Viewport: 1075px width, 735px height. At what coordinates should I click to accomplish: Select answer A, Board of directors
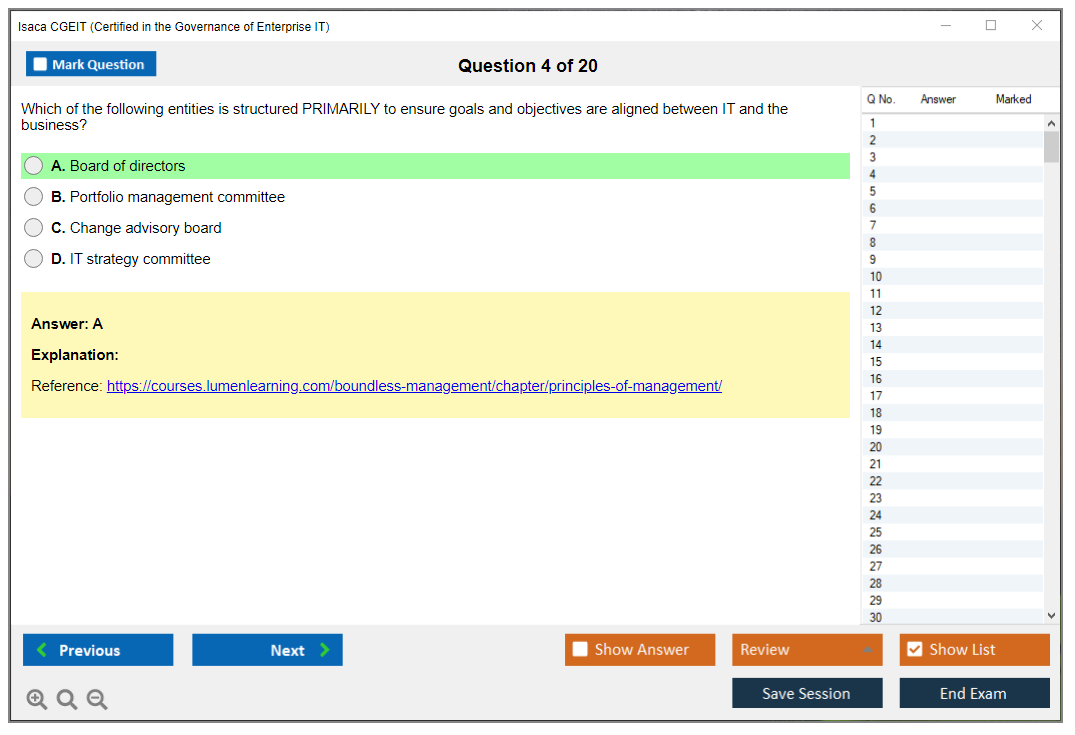34,166
